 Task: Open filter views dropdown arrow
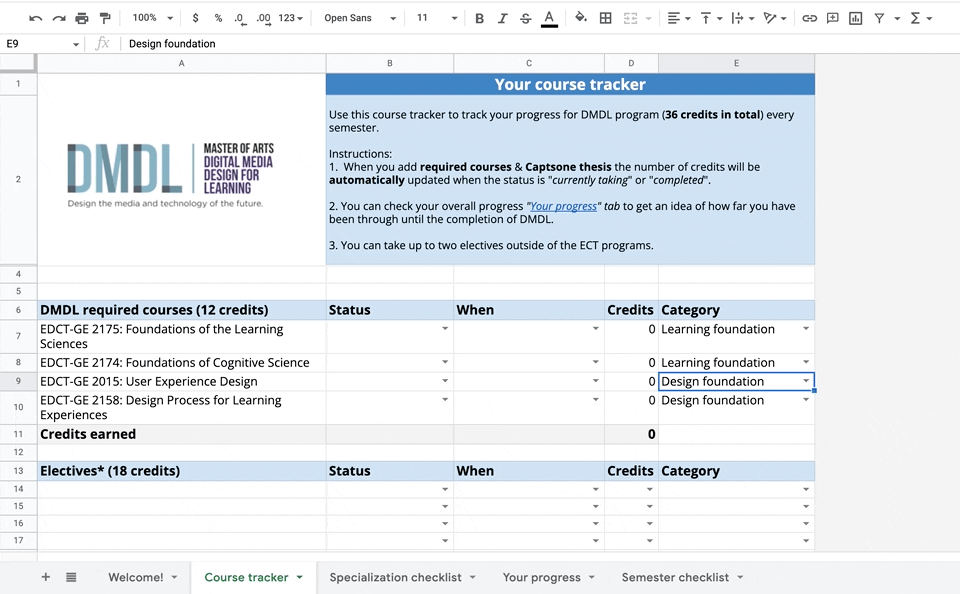click(x=897, y=18)
